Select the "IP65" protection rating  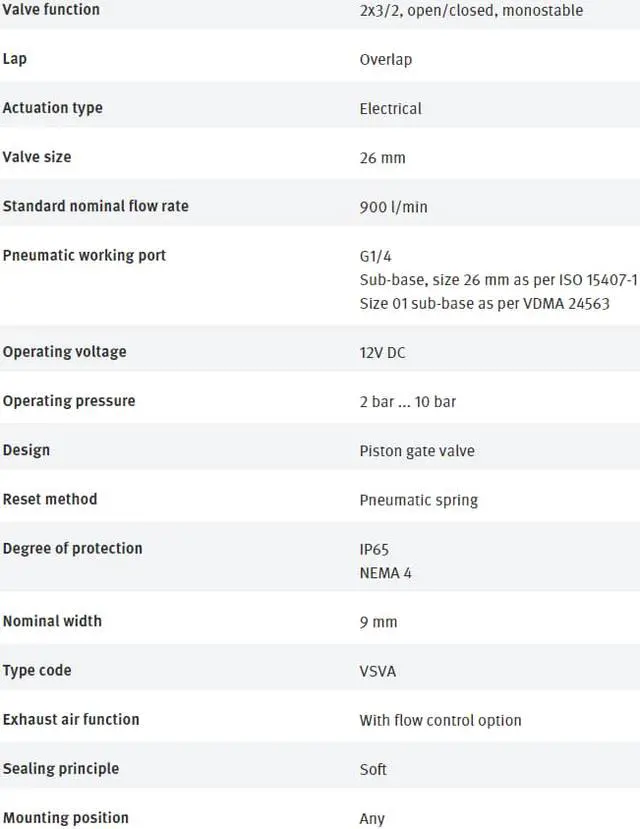(x=374, y=549)
